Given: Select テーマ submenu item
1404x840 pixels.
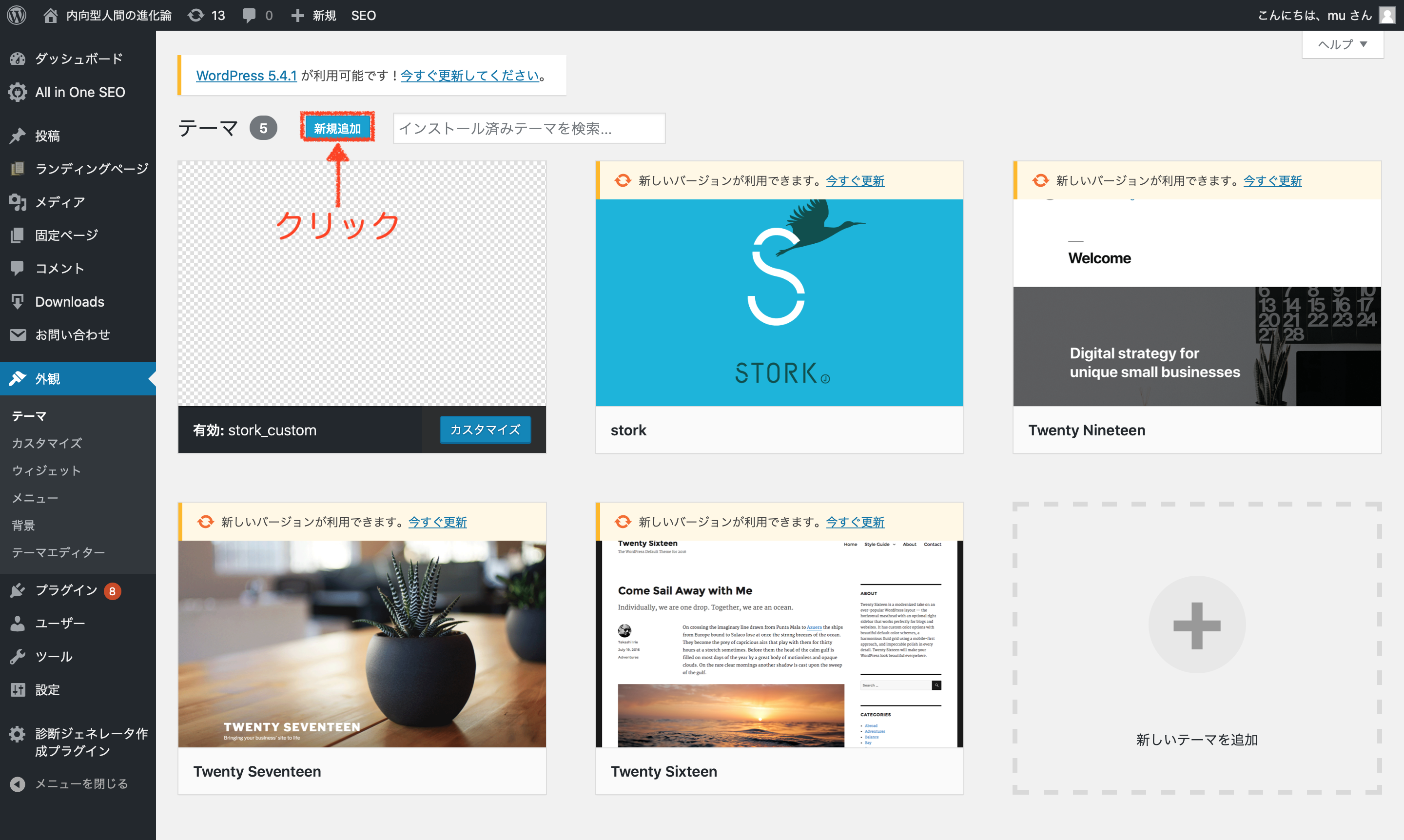Looking at the screenshot, I should (29, 416).
